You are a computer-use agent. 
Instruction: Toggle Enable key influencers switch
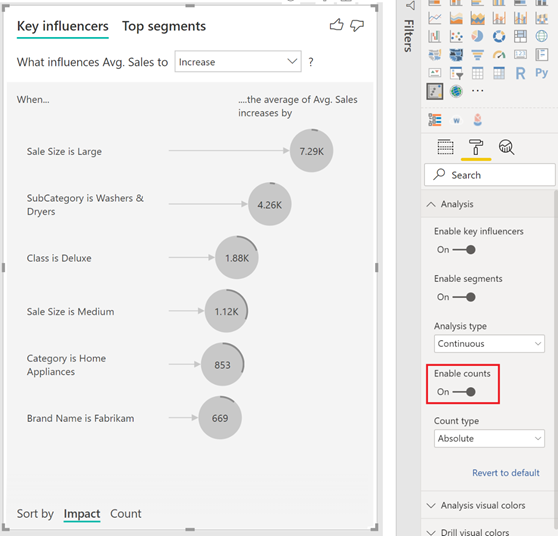(464, 250)
